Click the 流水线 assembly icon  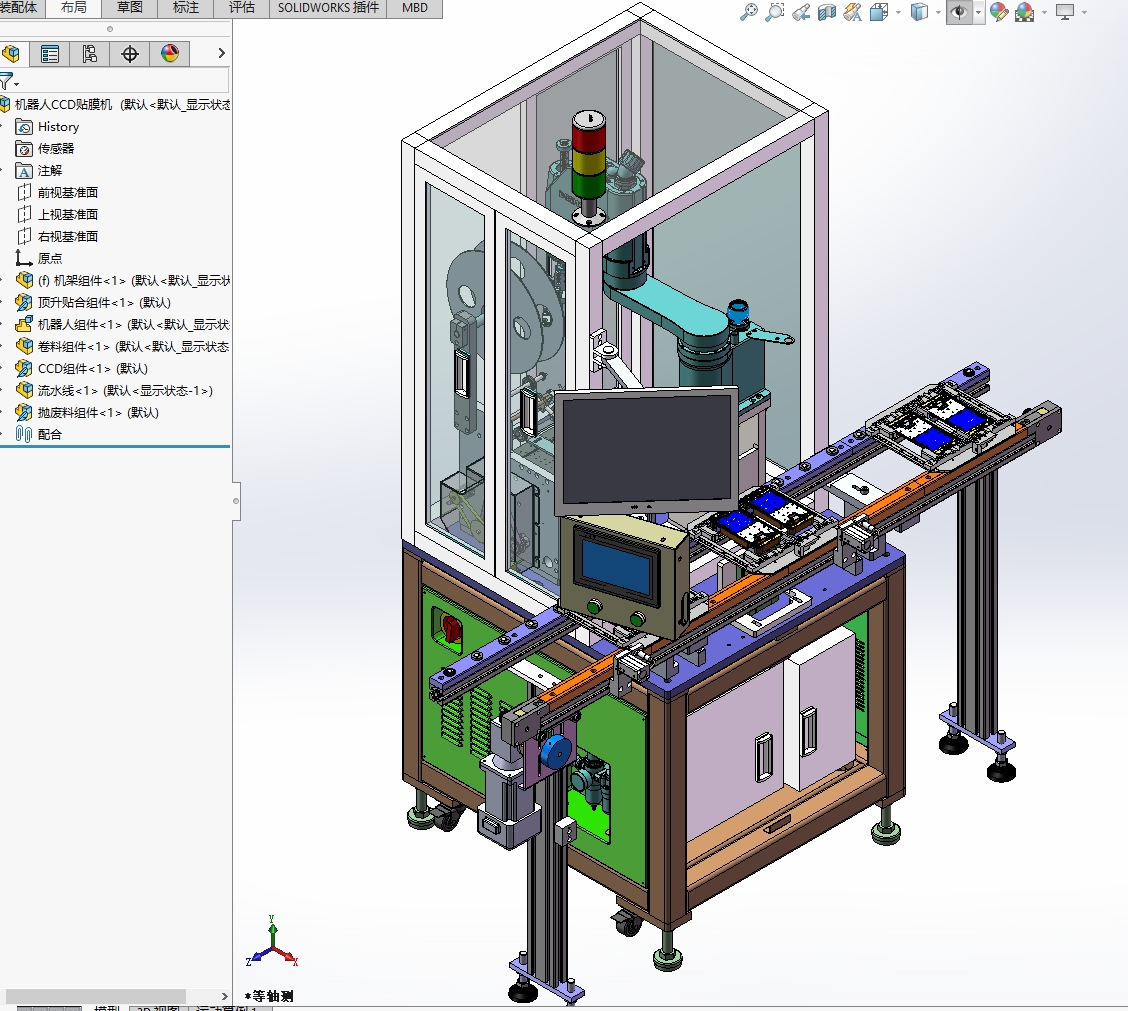pyautogui.click(x=24, y=391)
